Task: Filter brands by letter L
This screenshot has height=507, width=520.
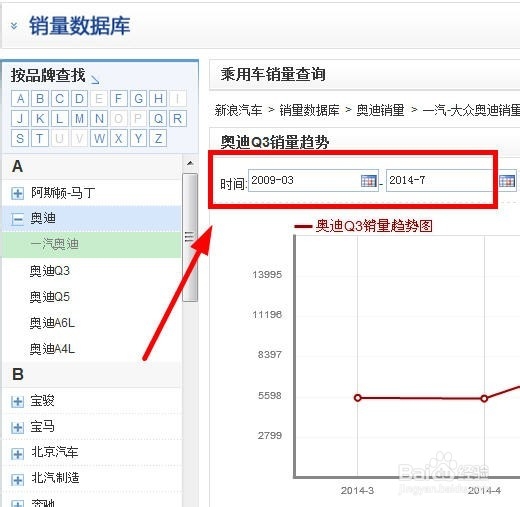Action: (60, 118)
